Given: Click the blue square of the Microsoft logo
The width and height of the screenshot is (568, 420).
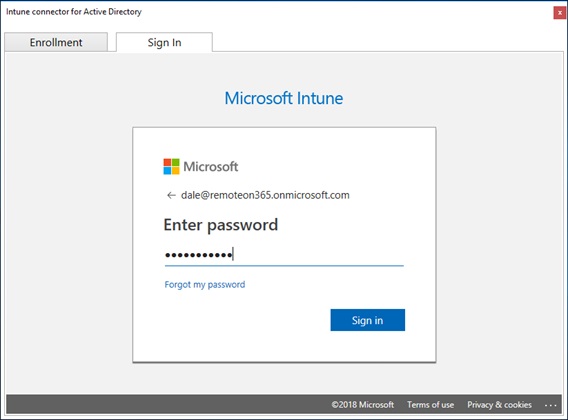Looking at the screenshot, I should coord(167,171).
